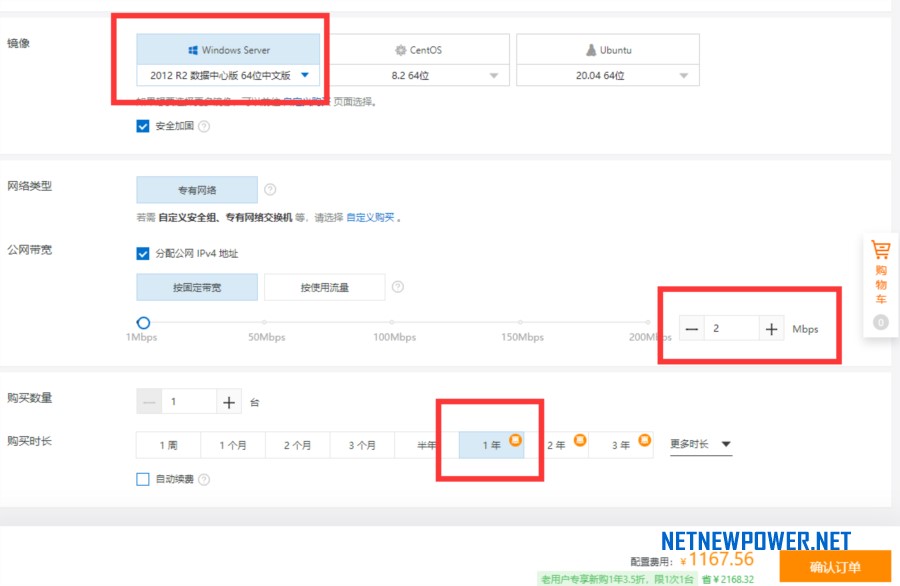Screen dimensions: 900x586
Task: Select 按固定带宽 billing mode
Action: click(197, 287)
